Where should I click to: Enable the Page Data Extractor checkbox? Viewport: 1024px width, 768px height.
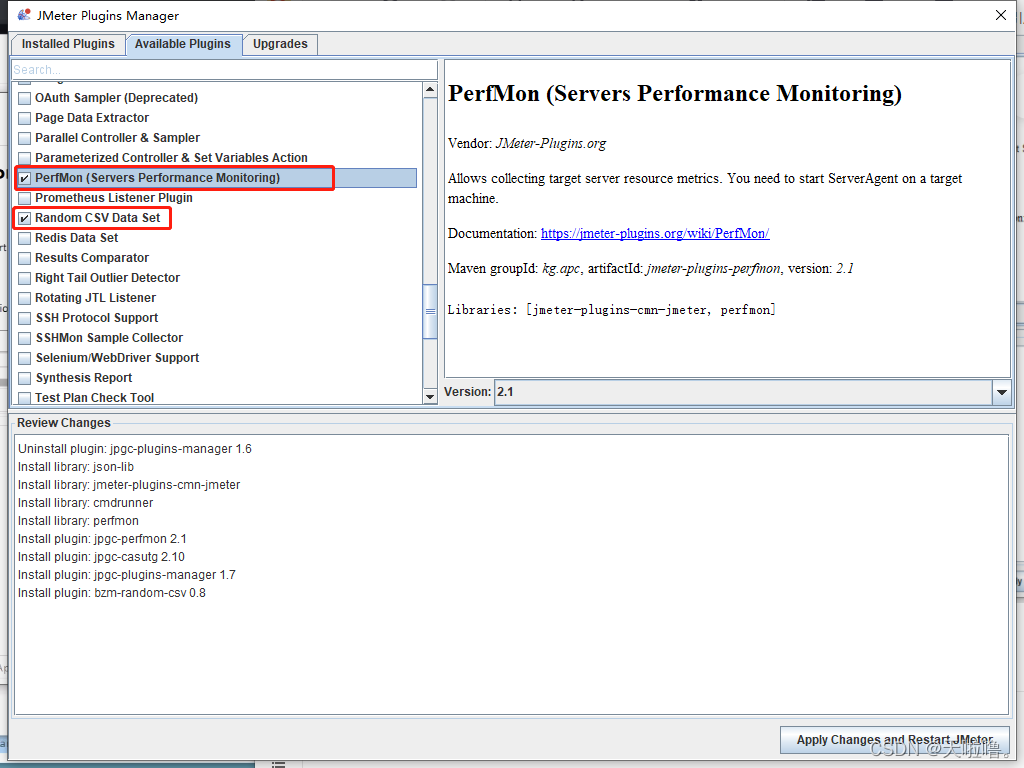pyautogui.click(x=25, y=118)
